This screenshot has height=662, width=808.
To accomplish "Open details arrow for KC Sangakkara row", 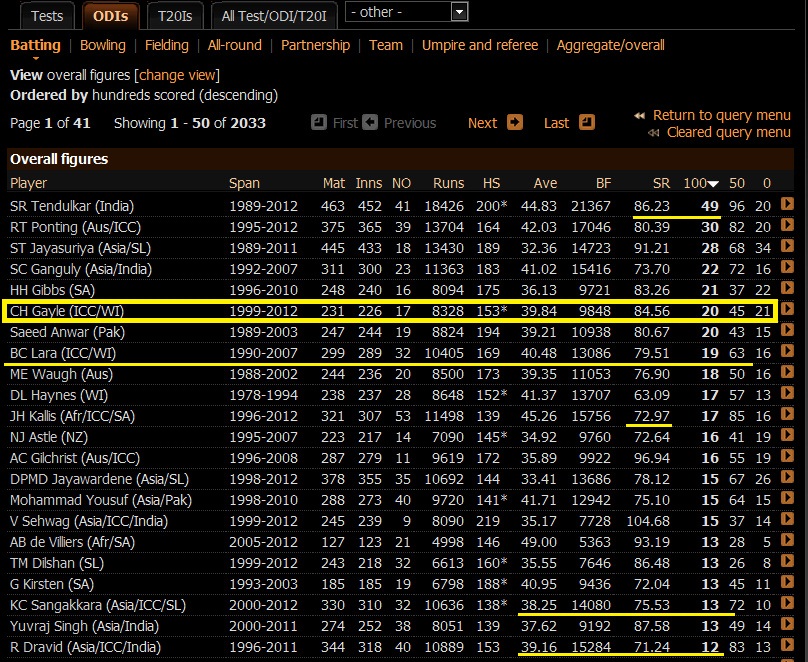I will coord(787,603).
